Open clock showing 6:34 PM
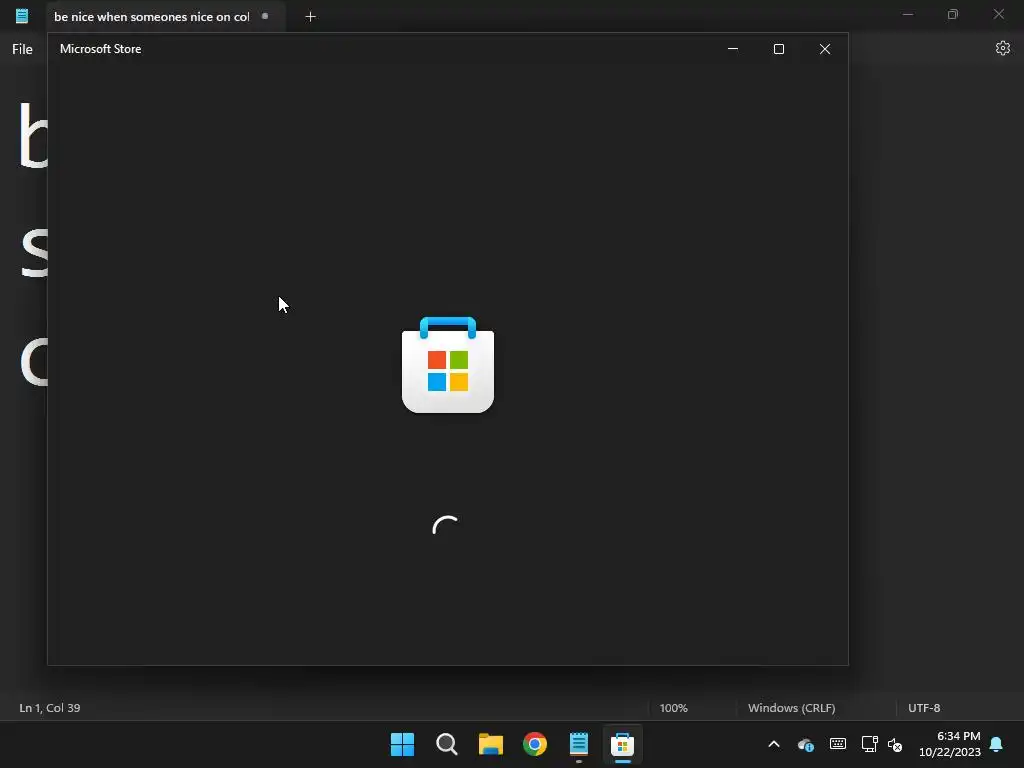 (950, 744)
